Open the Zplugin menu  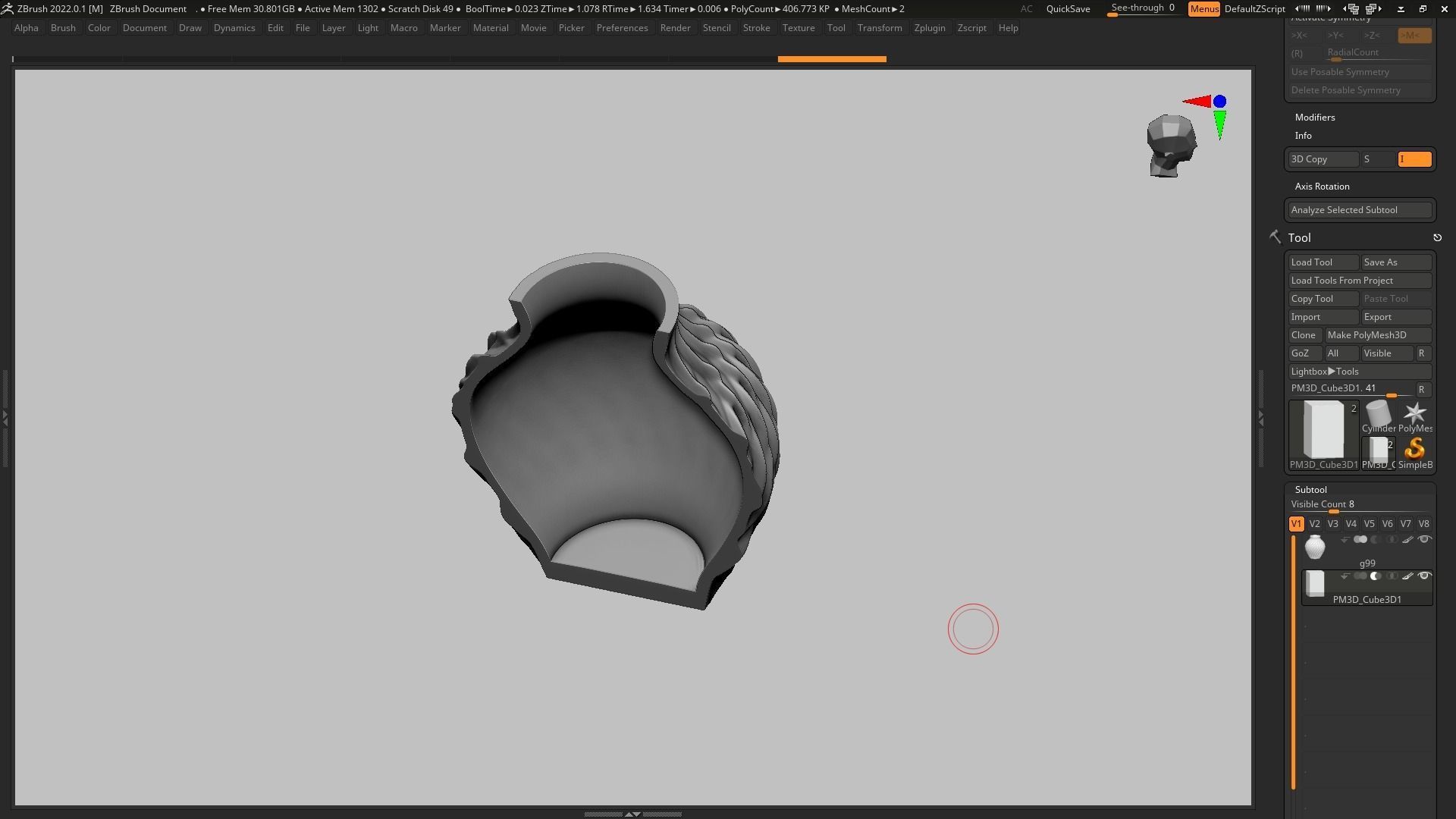tap(929, 28)
